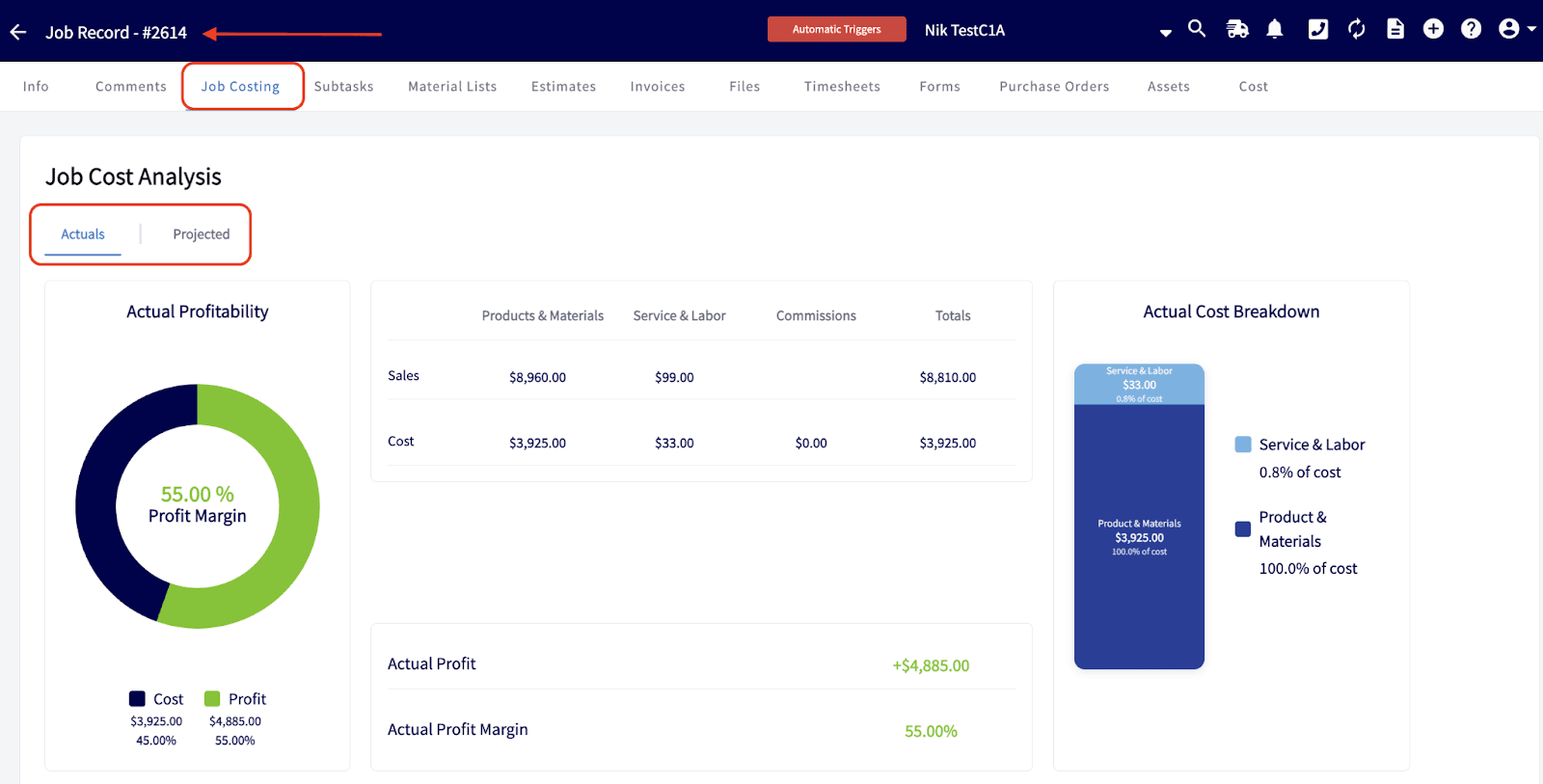Viewport: 1543px width, 784px height.
Task: Open the search magnifier icon
Action: point(1197,29)
